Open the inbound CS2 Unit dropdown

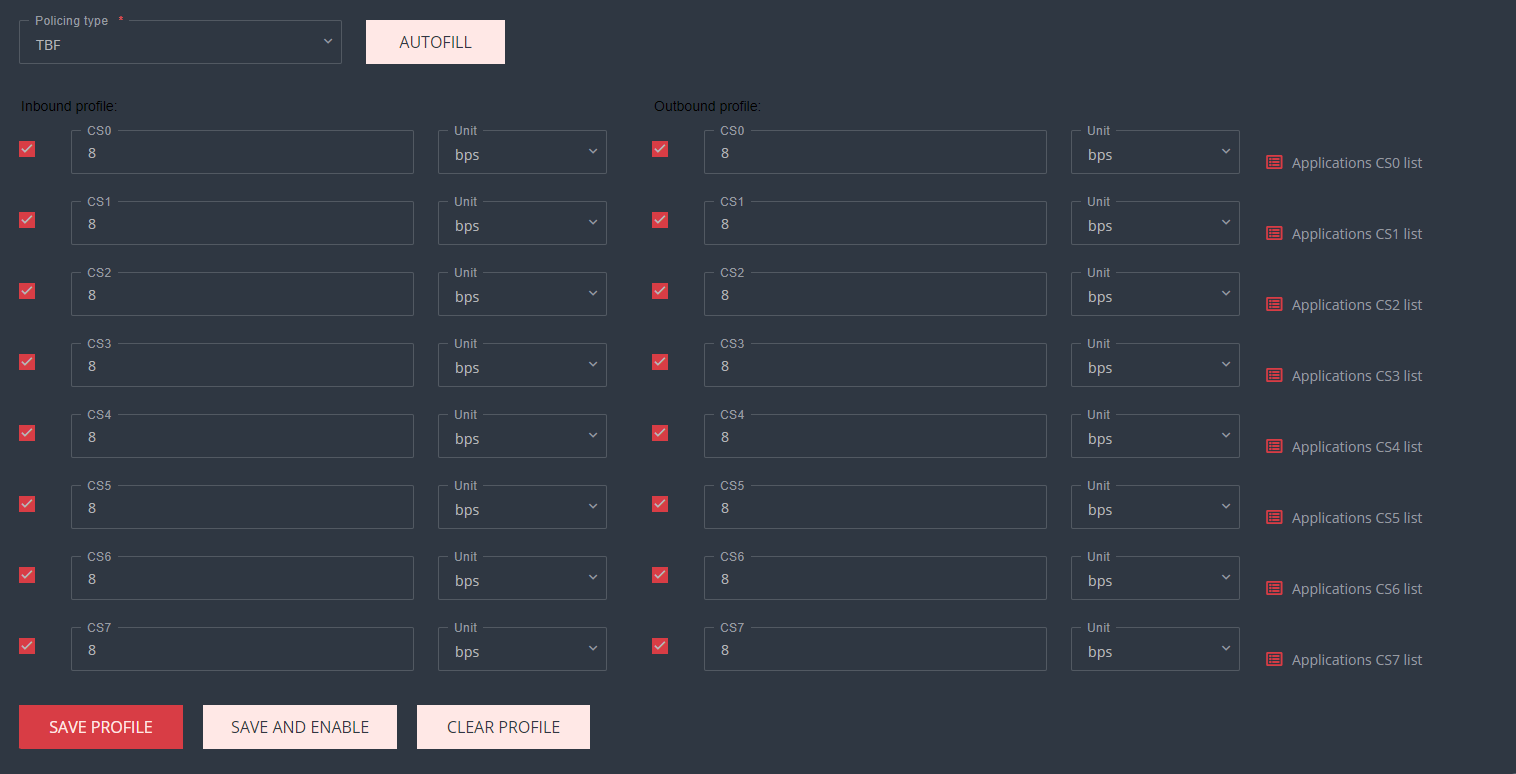522,295
